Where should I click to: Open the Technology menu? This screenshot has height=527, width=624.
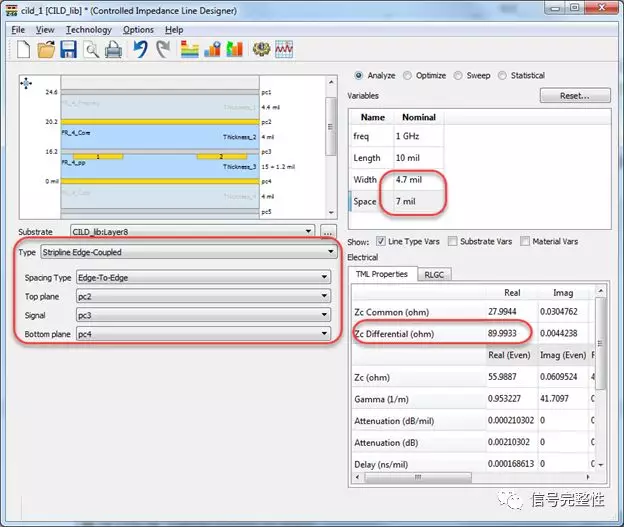click(89, 30)
